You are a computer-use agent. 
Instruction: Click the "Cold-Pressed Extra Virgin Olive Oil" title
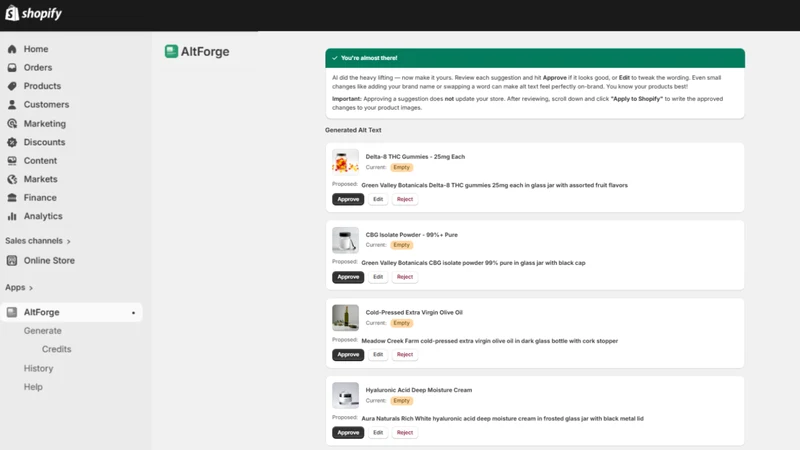tap(414, 312)
